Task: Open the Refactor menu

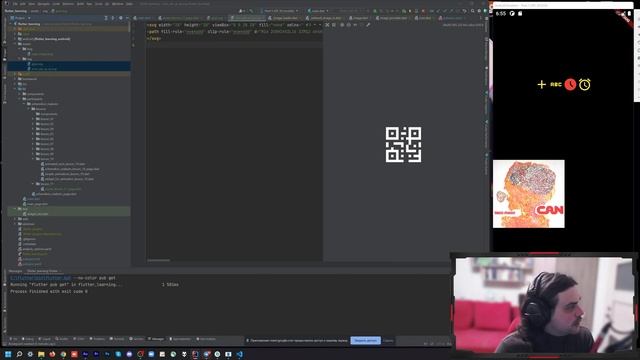Action: pos(68,4)
